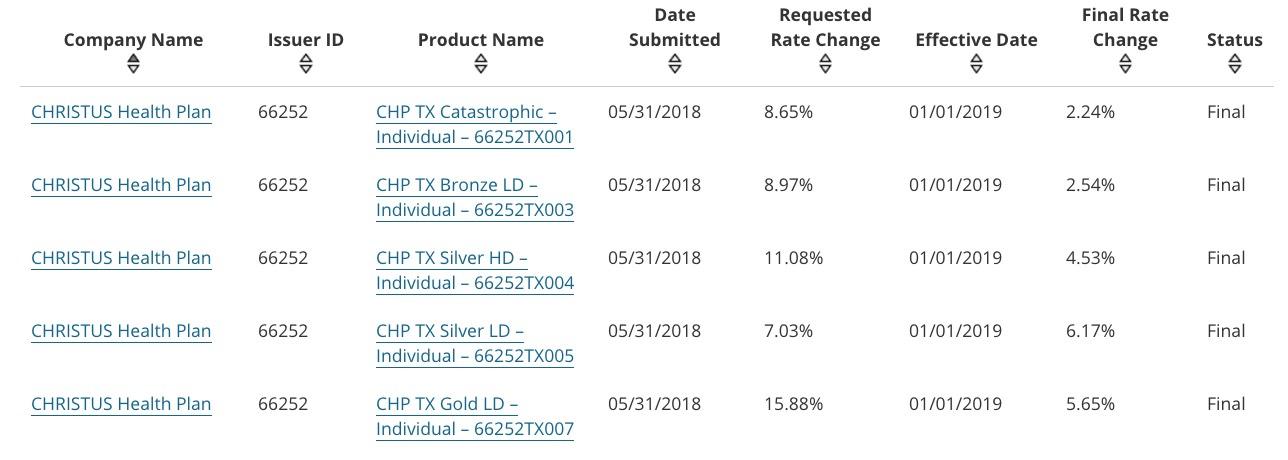Click CHRISTUS Health Plan in Silver LD row

121,331
